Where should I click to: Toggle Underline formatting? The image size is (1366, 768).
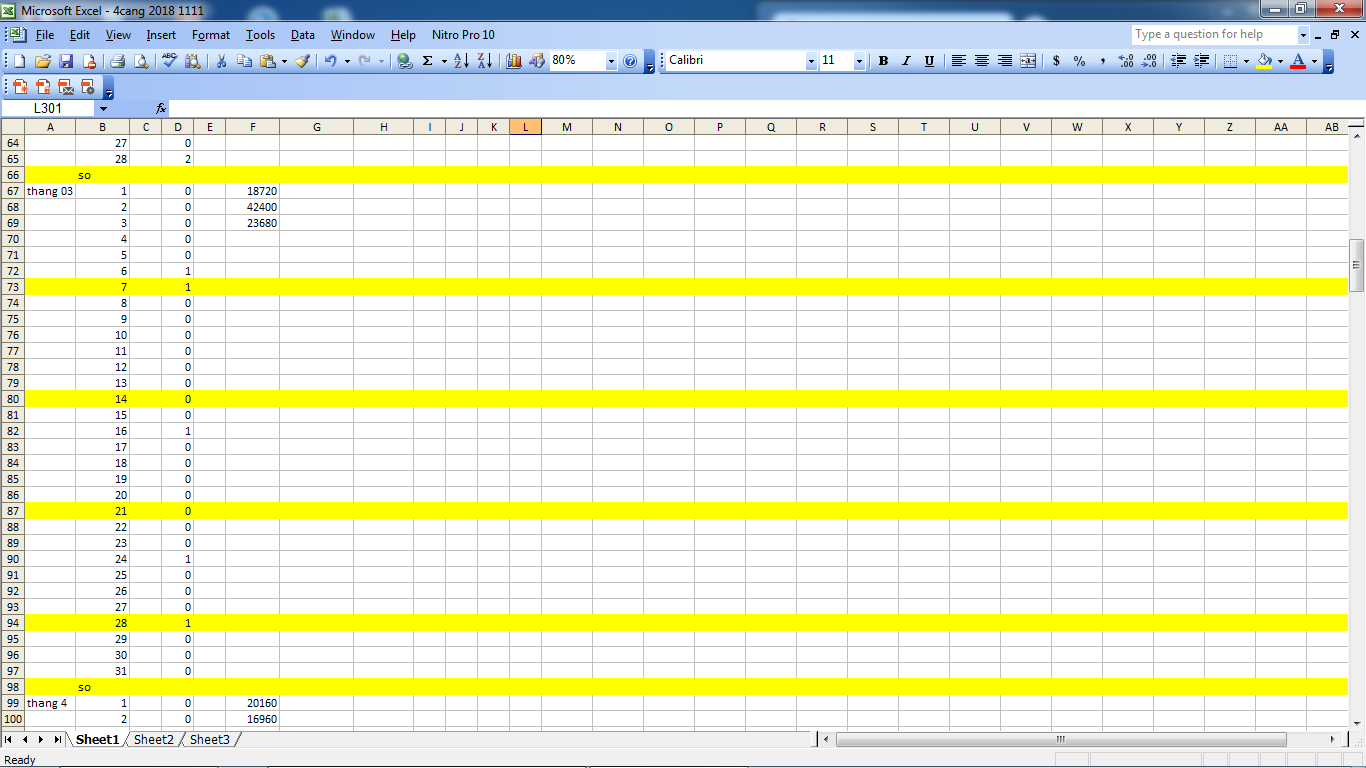929,61
